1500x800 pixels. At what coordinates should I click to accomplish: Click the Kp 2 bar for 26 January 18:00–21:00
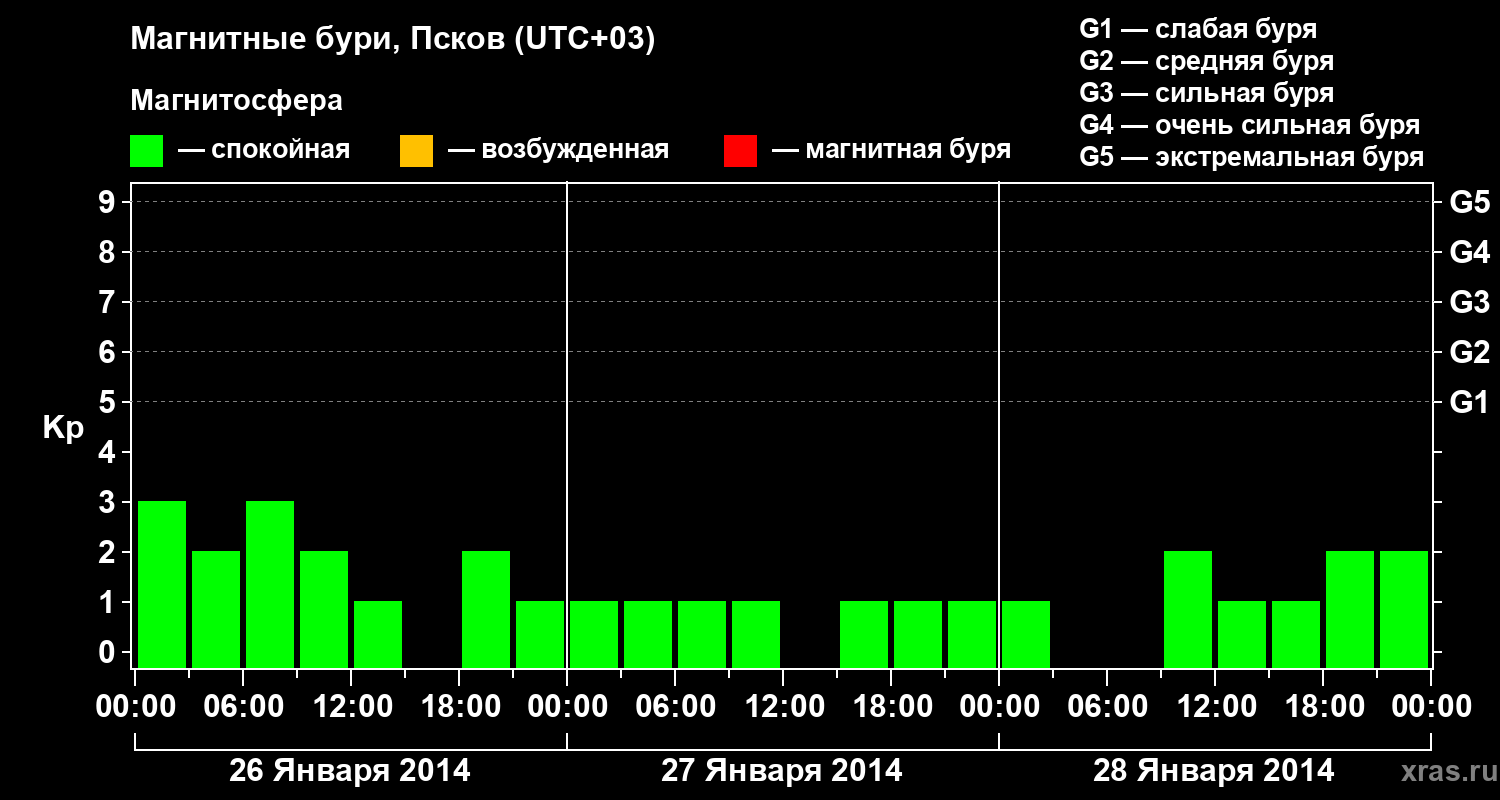tap(486, 609)
